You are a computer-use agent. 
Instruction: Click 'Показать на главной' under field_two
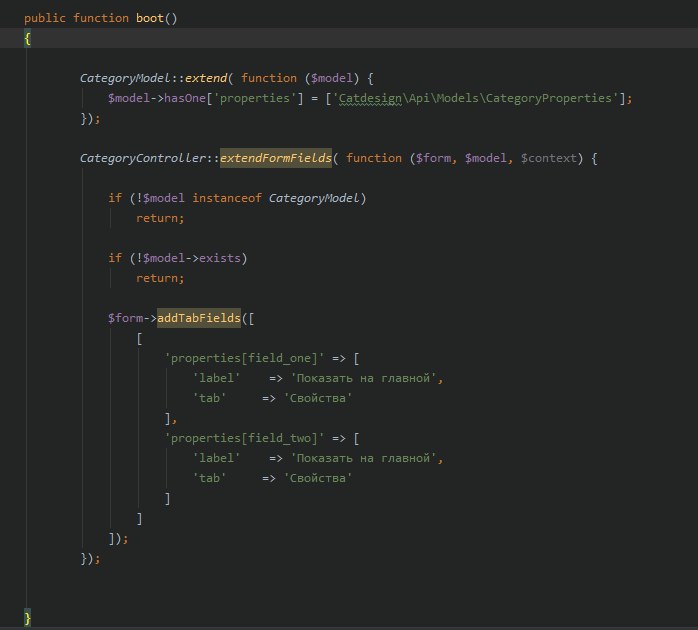click(x=363, y=459)
